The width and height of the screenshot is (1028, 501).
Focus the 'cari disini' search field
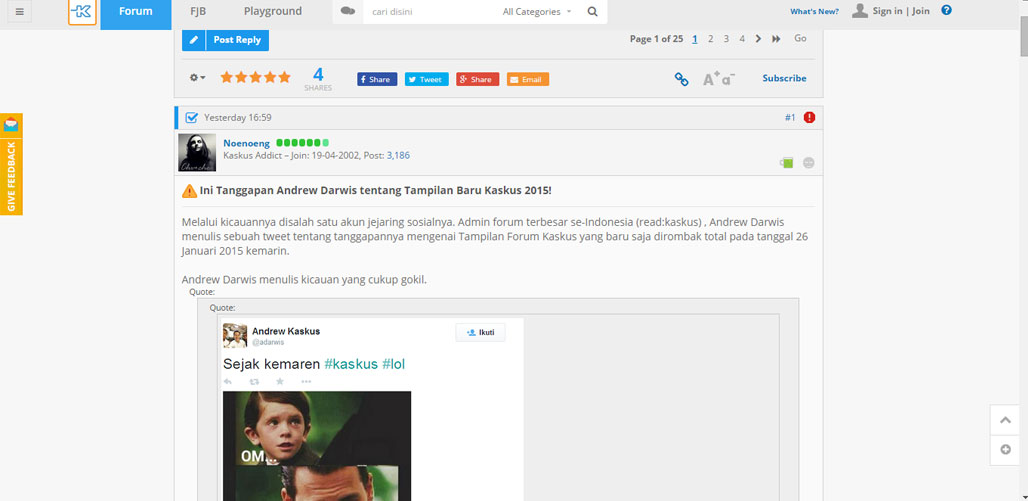pos(429,12)
